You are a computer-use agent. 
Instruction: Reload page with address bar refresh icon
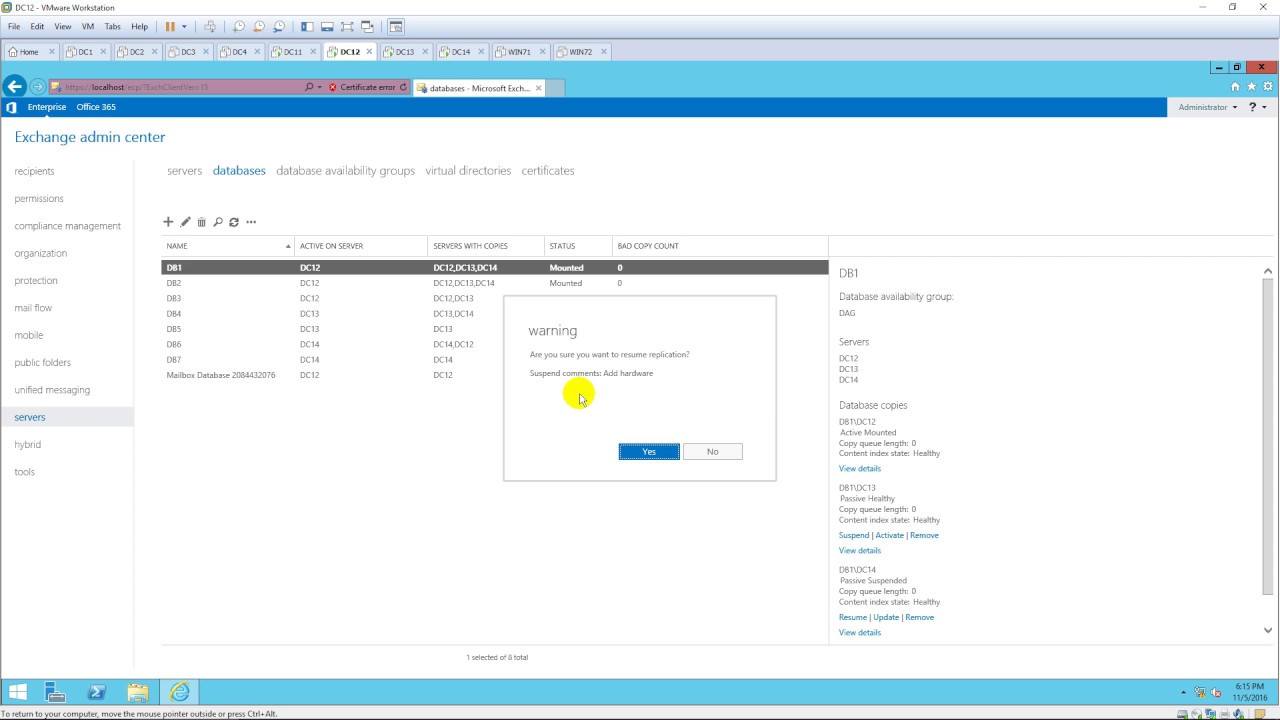pyautogui.click(x=403, y=87)
